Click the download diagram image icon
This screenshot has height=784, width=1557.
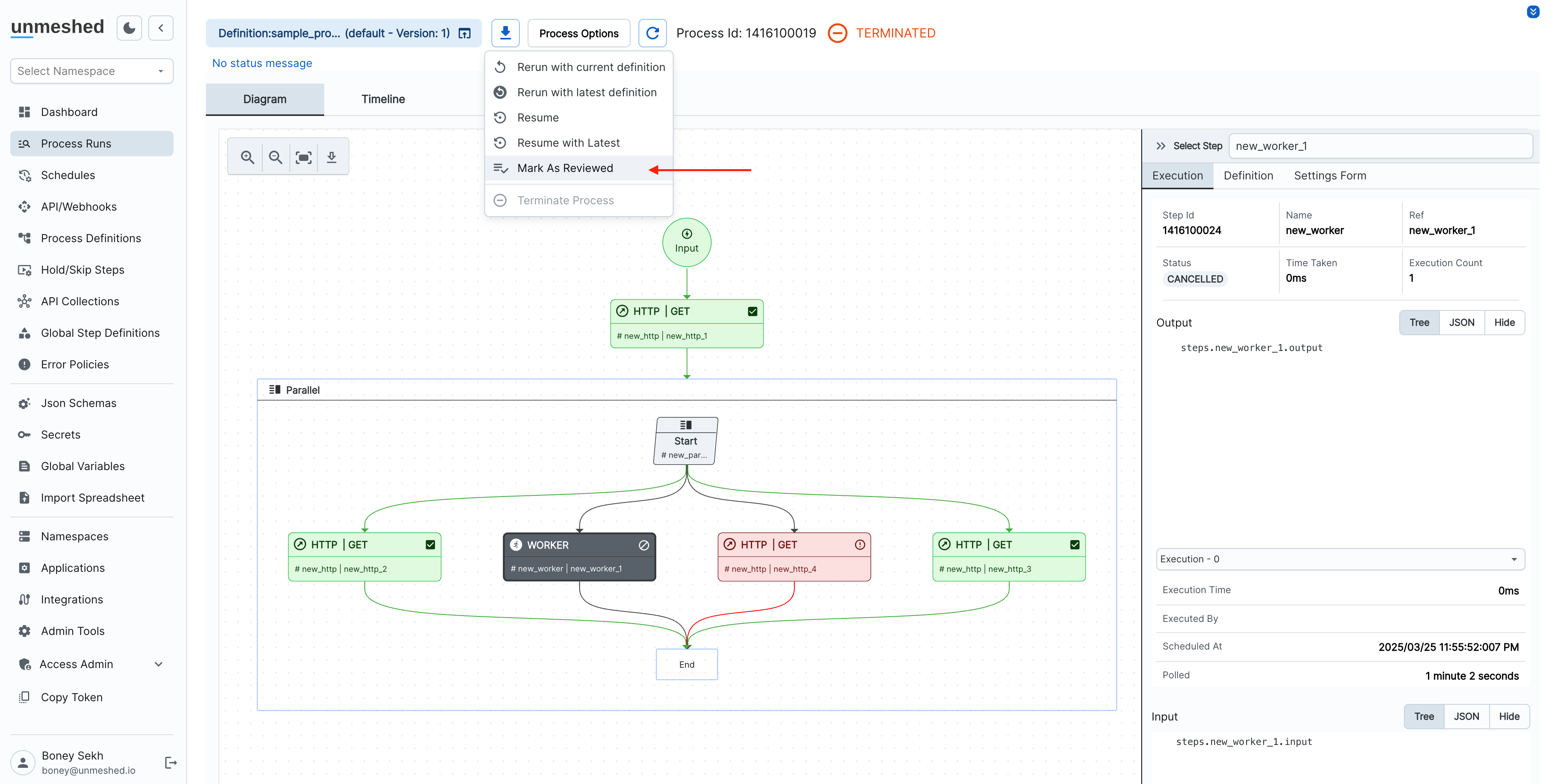[x=332, y=157]
